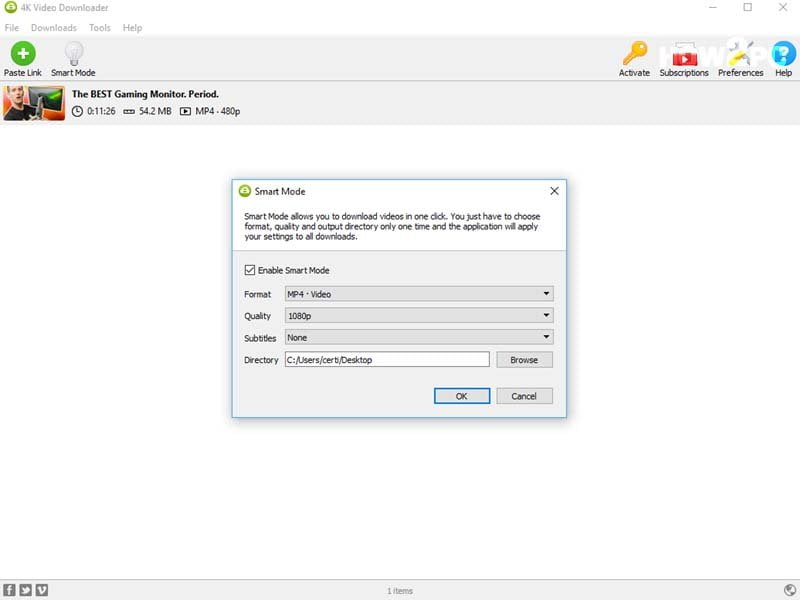Open the File menu
This screenshot has width=800, height=600.
click(x=12, y=28)
